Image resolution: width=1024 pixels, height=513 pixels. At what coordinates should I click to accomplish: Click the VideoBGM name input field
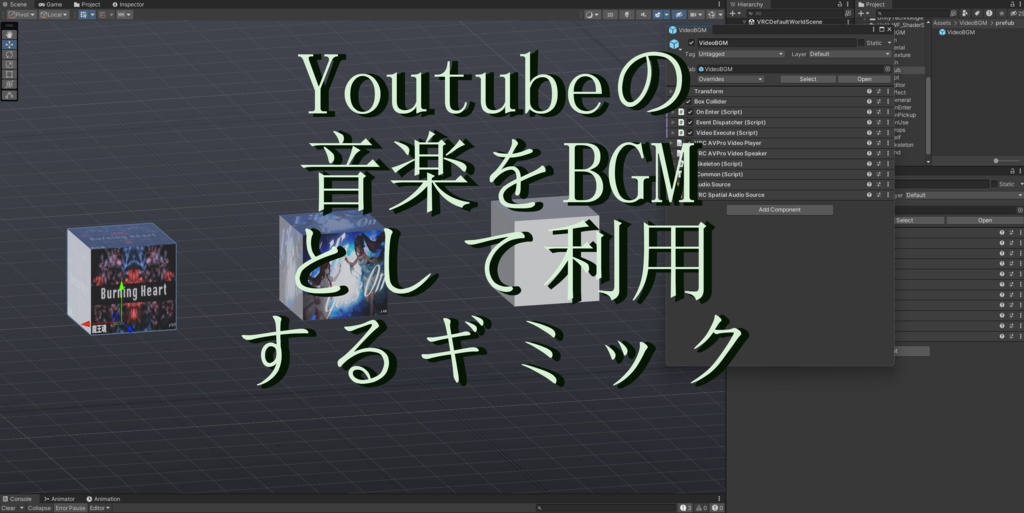[x=776, y=43]
